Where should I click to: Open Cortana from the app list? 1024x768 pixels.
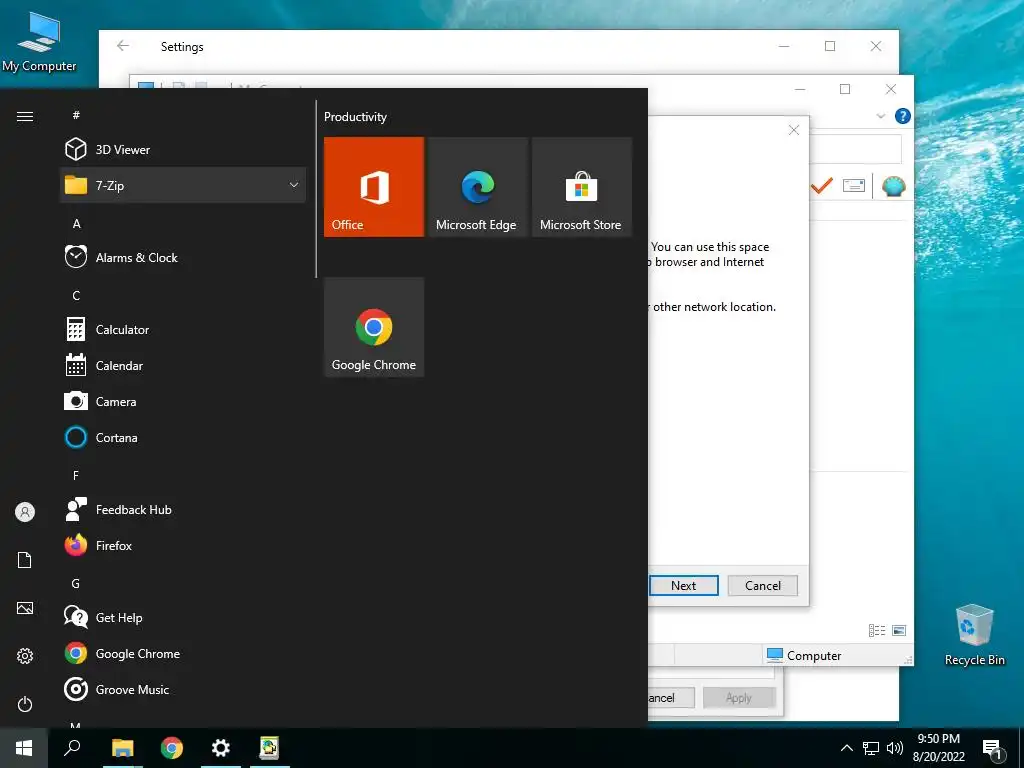click(x=183, y=438)
